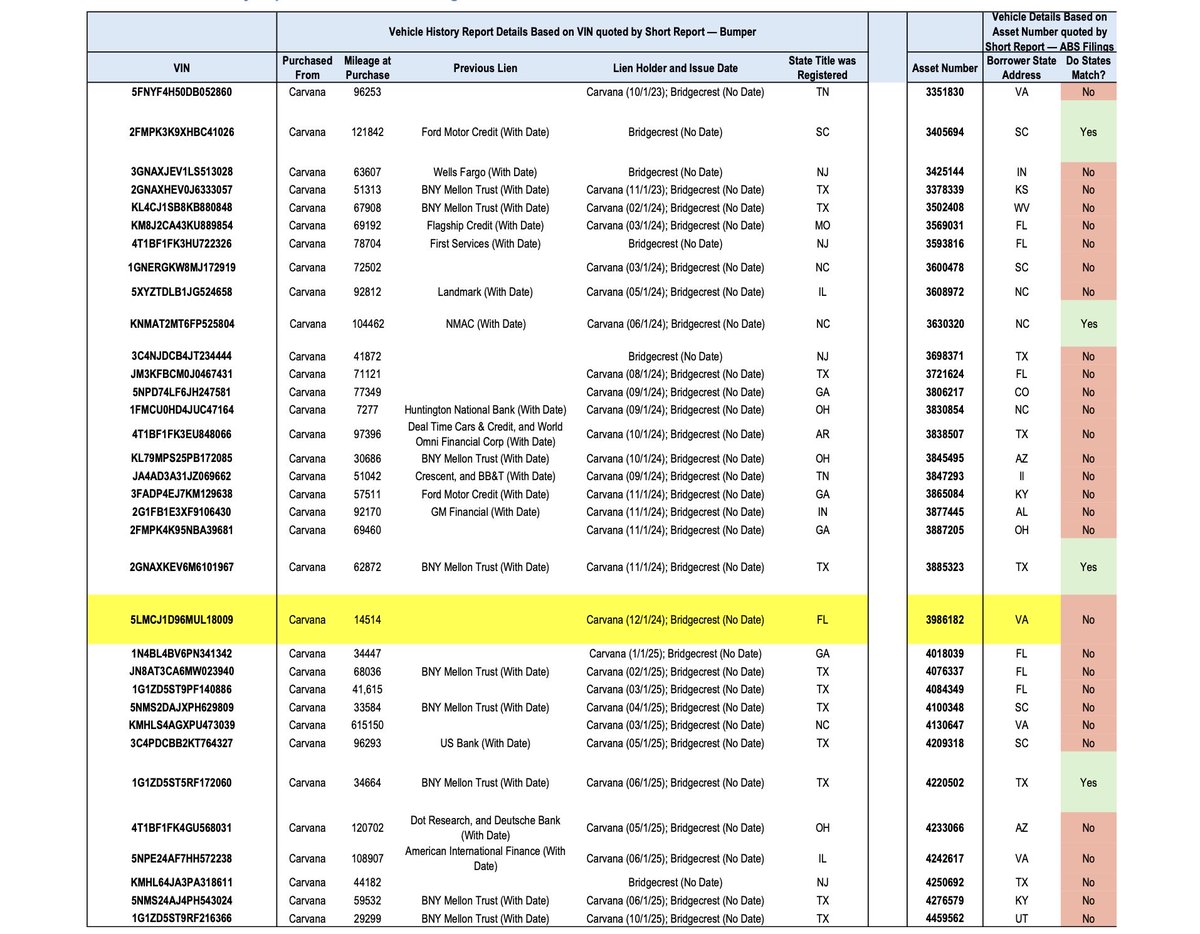Click 'GM Financial (With Date)' lien cell
The height and width of the screenshot is (934, 1200).
click(x=485, y=512)
